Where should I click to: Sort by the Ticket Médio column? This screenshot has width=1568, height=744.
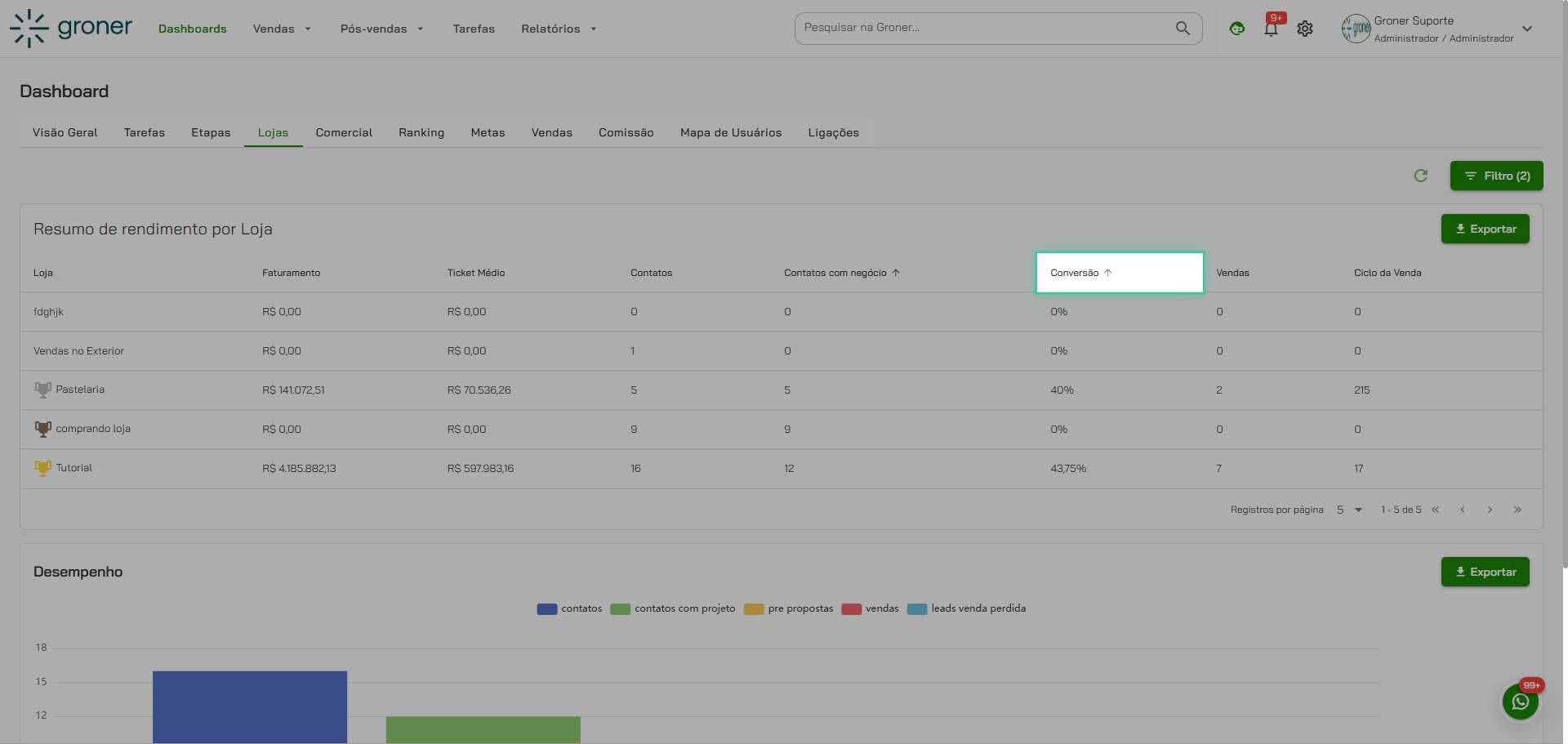[476, 273]
